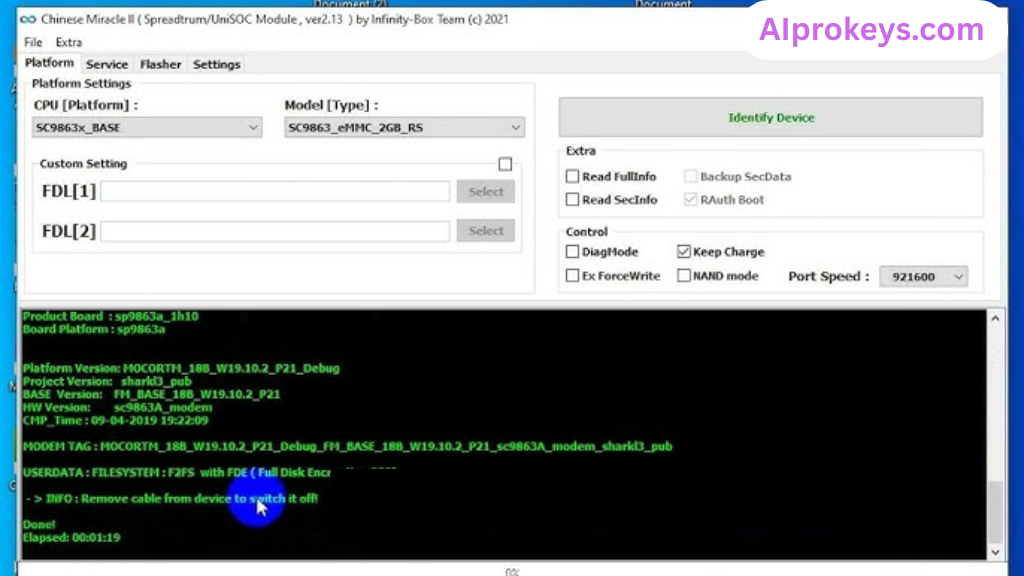Enable Read FullInfo checkbox

[572, 176]
